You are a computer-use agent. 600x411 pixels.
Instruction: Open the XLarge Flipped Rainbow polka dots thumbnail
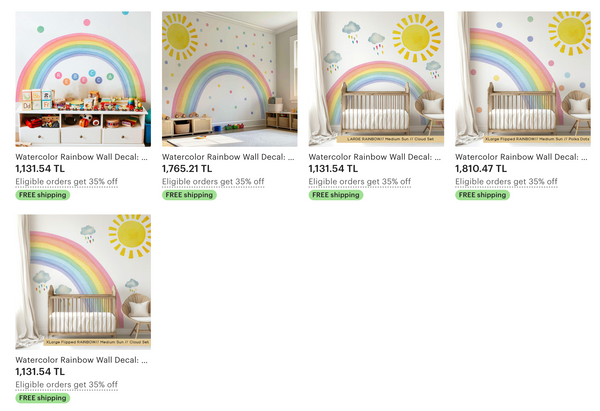[523, 79]
